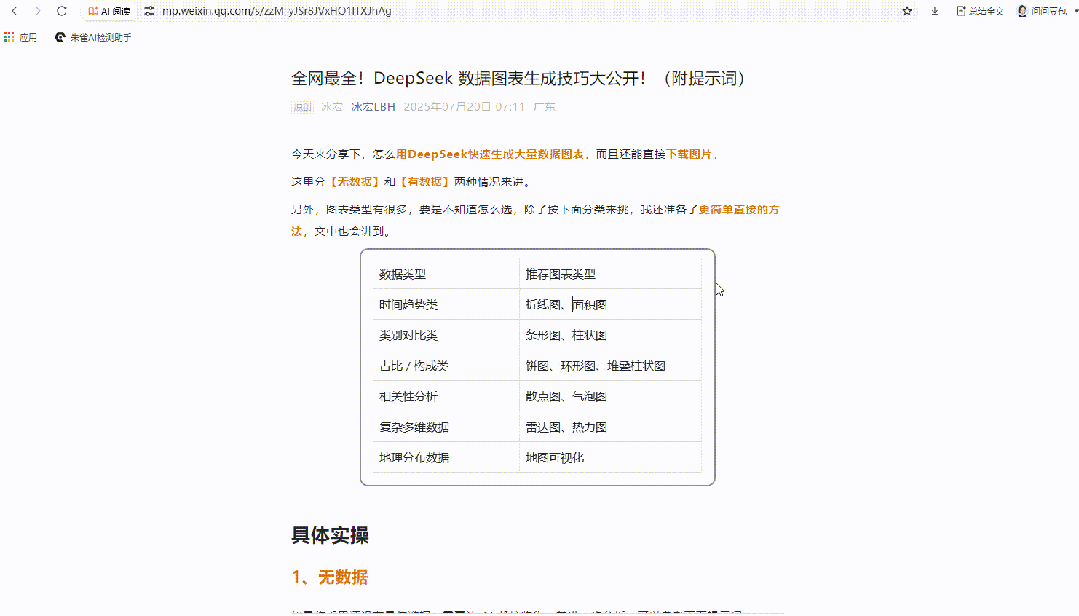Open the AI检测助手 bookmark
The width and height of the screenshot is (1079, 616).
tap(93, 37)
